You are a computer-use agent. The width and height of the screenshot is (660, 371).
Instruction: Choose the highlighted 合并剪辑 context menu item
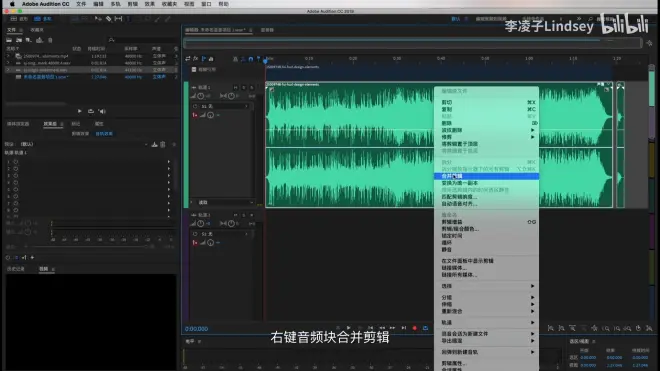[x=486, y=176]
